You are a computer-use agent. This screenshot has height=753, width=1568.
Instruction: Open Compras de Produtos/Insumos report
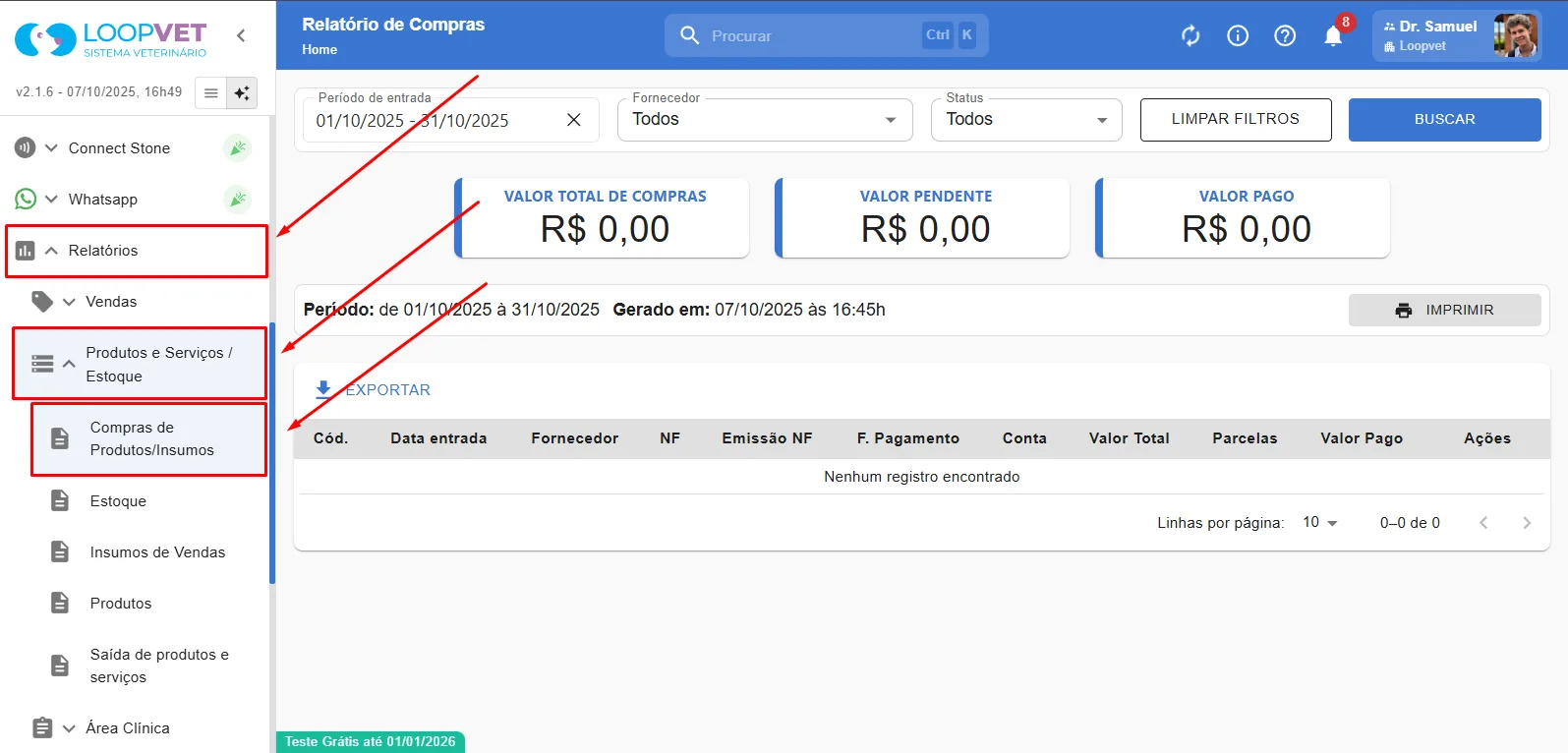pyautogui.click(x=148, y=438)
